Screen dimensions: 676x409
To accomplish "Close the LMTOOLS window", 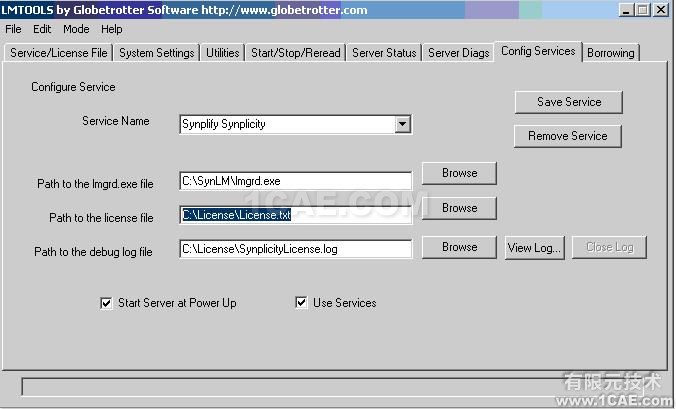I will pos(660,9).
